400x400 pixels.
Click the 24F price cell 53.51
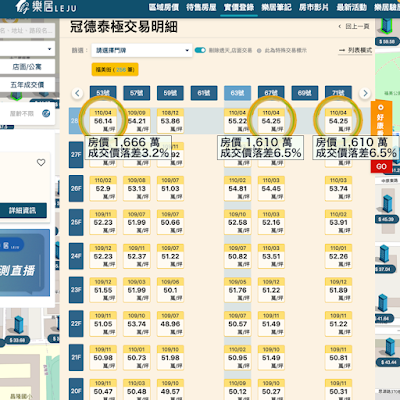[271, 256]
